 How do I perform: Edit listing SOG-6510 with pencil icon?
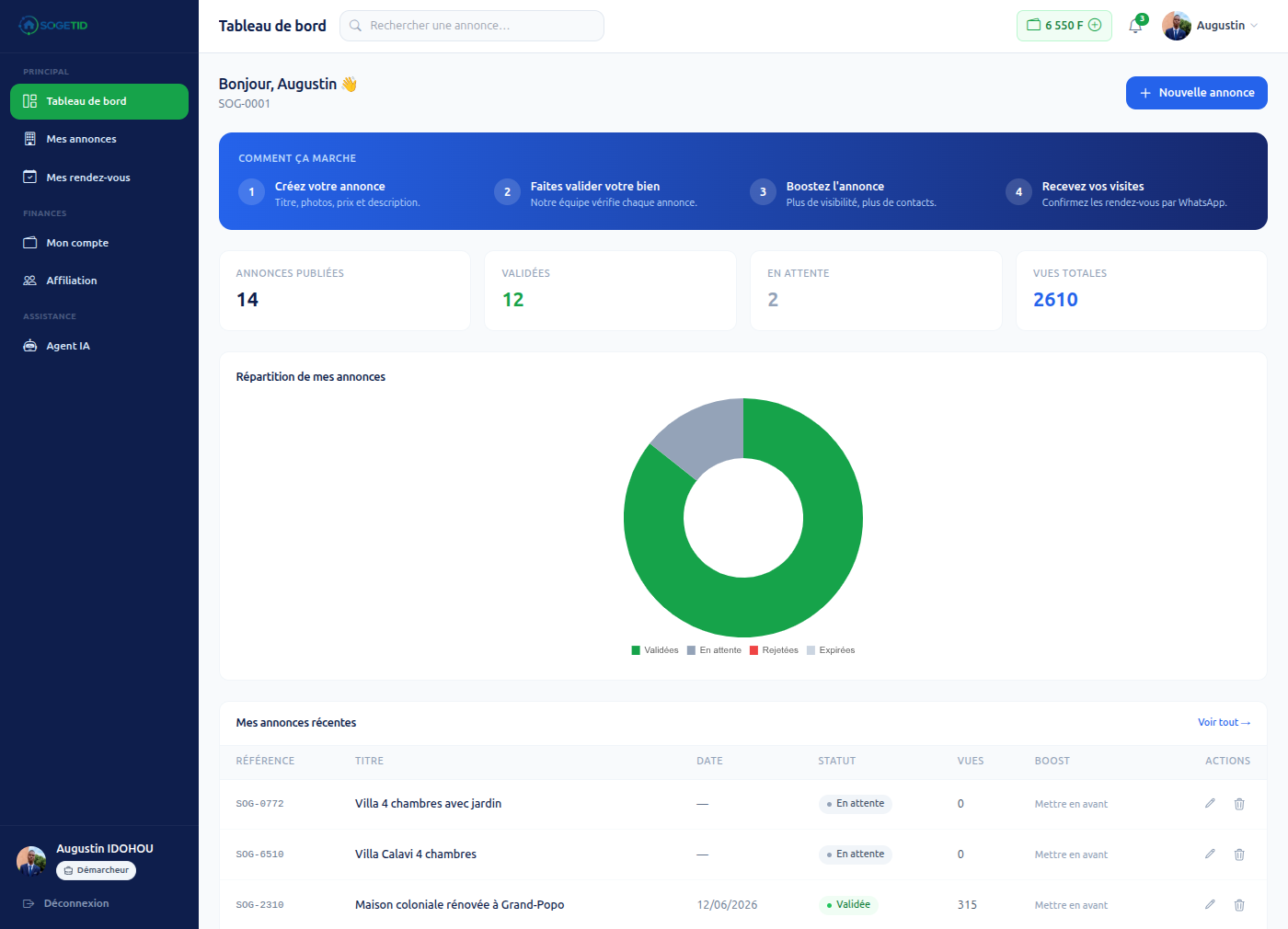pyautogui.click(x=1210, y=854)
